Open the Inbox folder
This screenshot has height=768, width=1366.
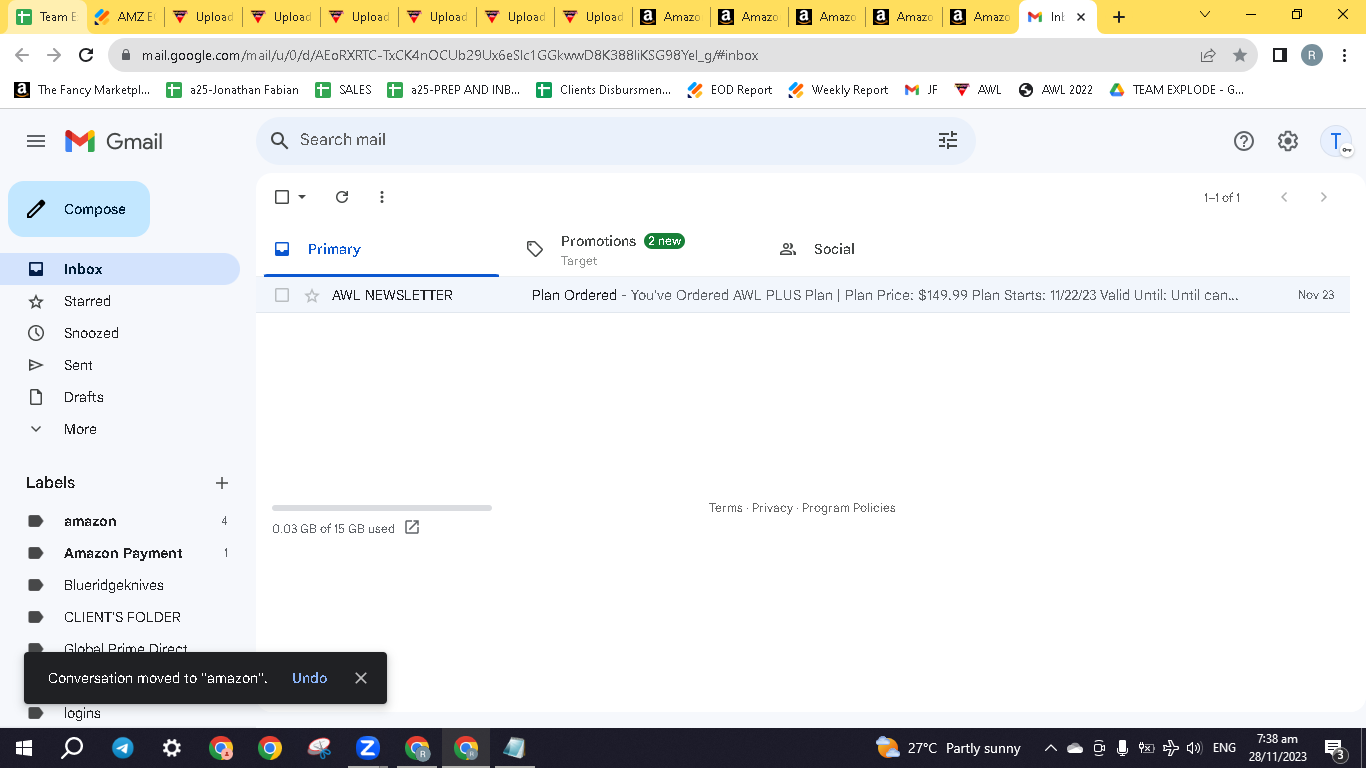coord(120,269)
